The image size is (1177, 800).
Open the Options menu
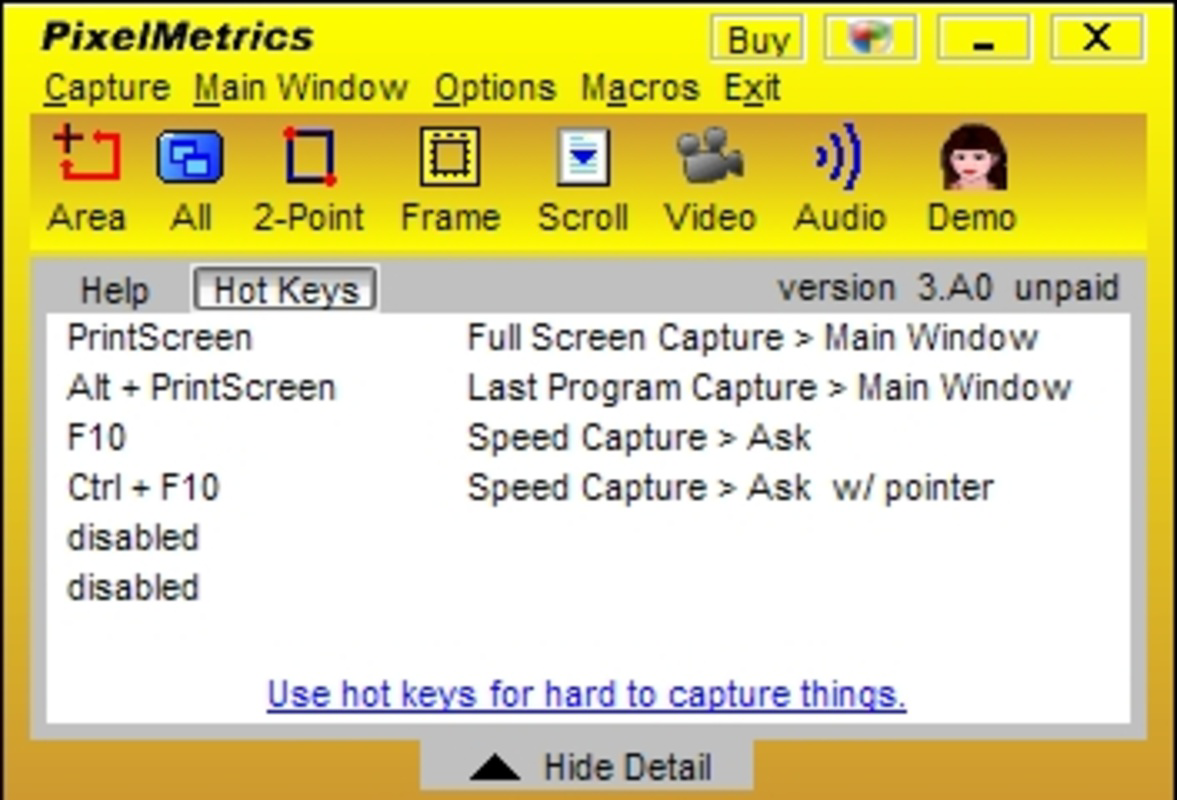[492, 88]
